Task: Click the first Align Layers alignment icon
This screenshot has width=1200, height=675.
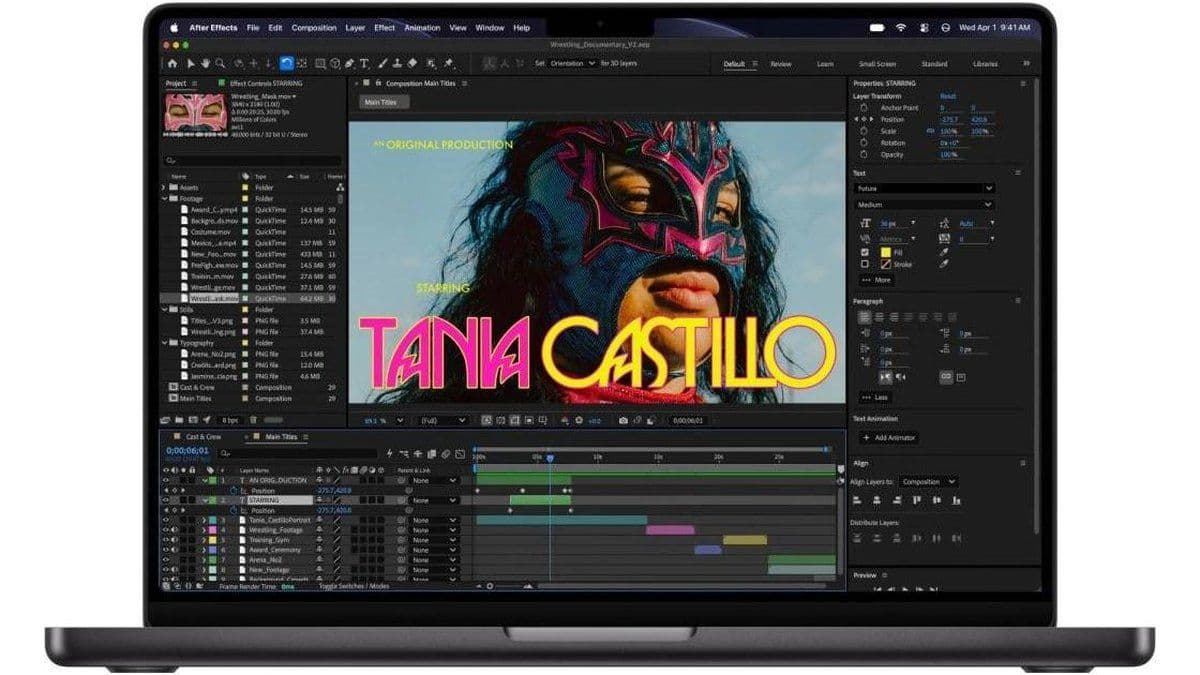Action: coord(857,499)
